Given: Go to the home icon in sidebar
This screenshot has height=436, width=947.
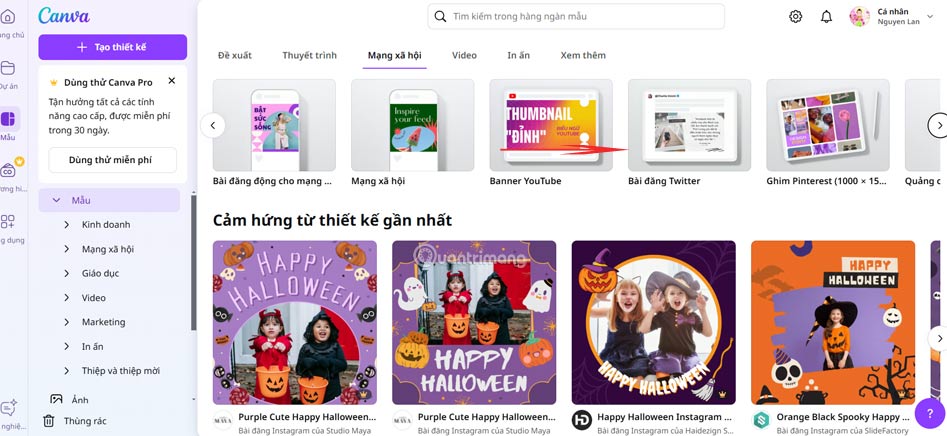Looking at the screenshot, I should pos(8,16).
